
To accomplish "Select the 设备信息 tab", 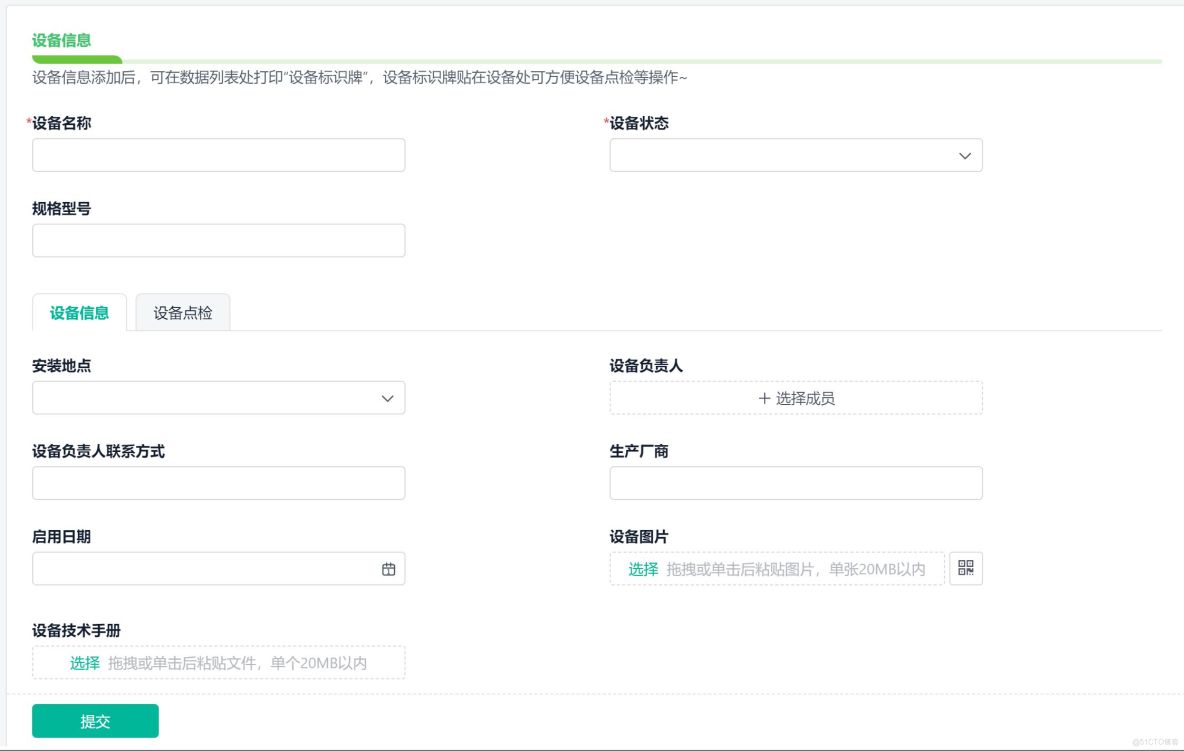I will point(80,312).
